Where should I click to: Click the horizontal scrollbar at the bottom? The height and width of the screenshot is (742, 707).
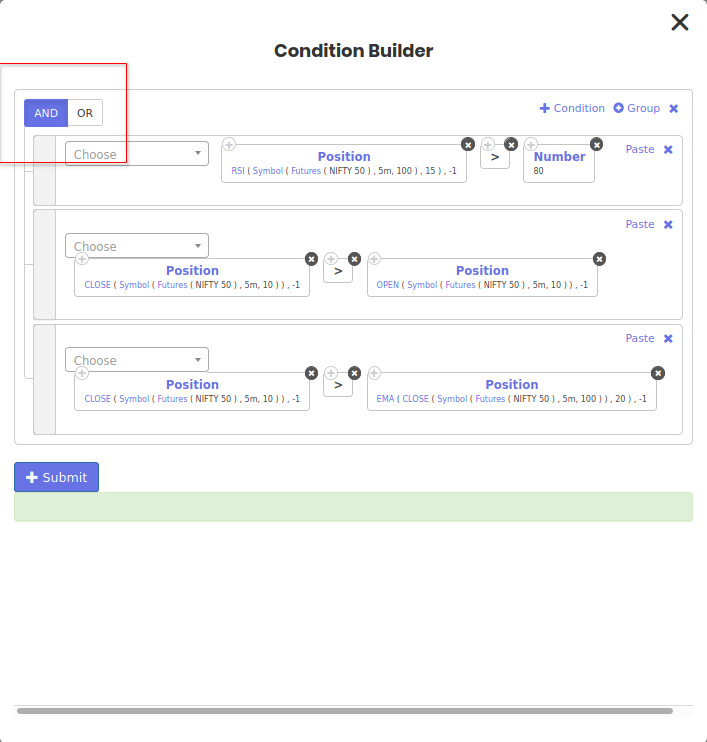tap(345, 711)
